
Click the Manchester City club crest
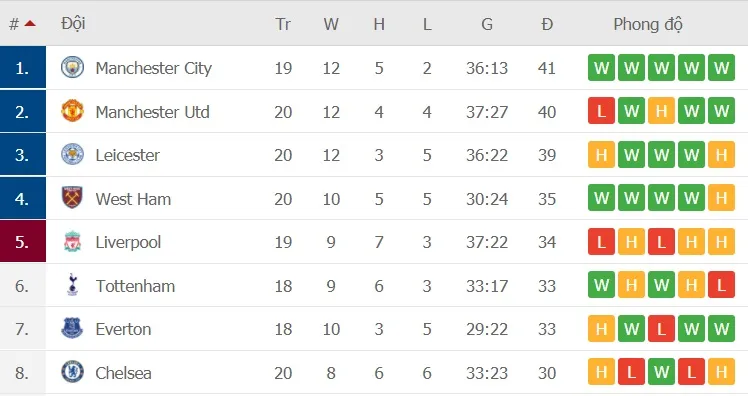[73, 67]
